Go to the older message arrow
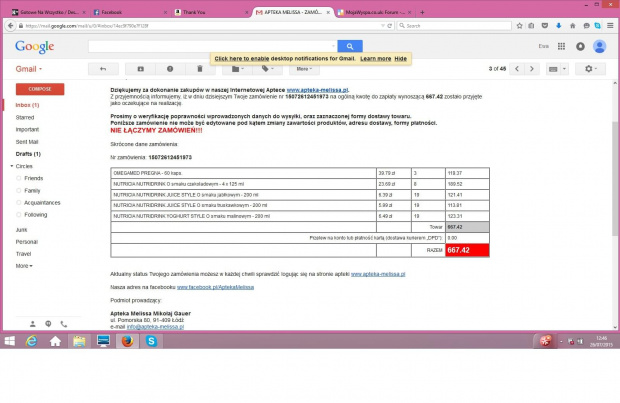This screenshot has height=403, width=620. click(x=531, y=69)
